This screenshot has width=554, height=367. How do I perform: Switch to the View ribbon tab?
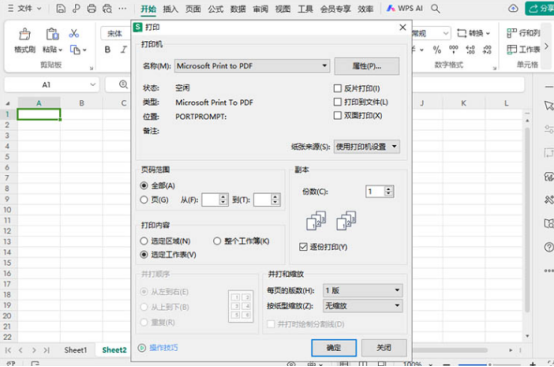283,9
